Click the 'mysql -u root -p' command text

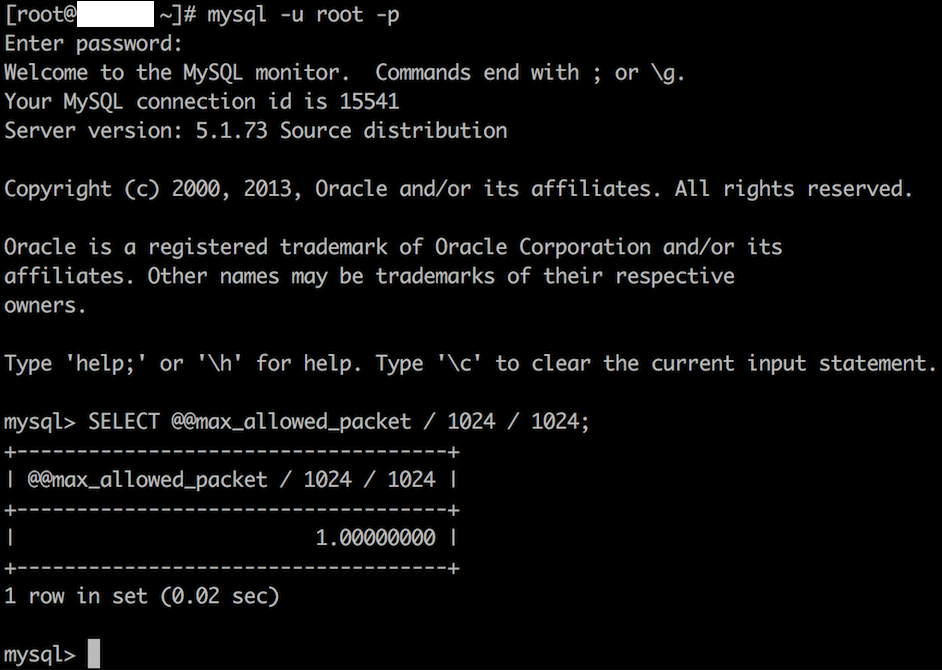pos(303,14)
